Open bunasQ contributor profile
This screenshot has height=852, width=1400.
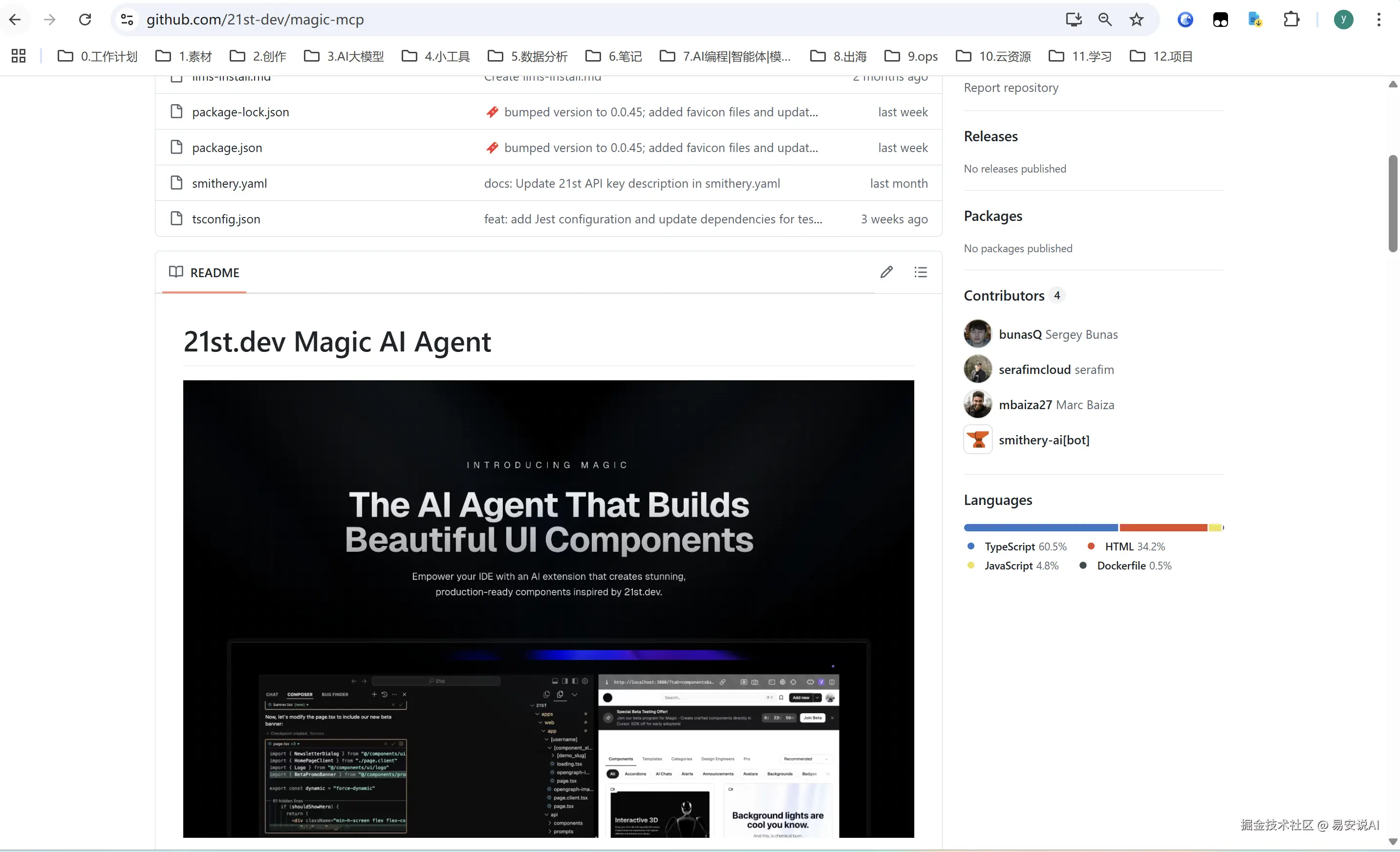[1020, 334]
